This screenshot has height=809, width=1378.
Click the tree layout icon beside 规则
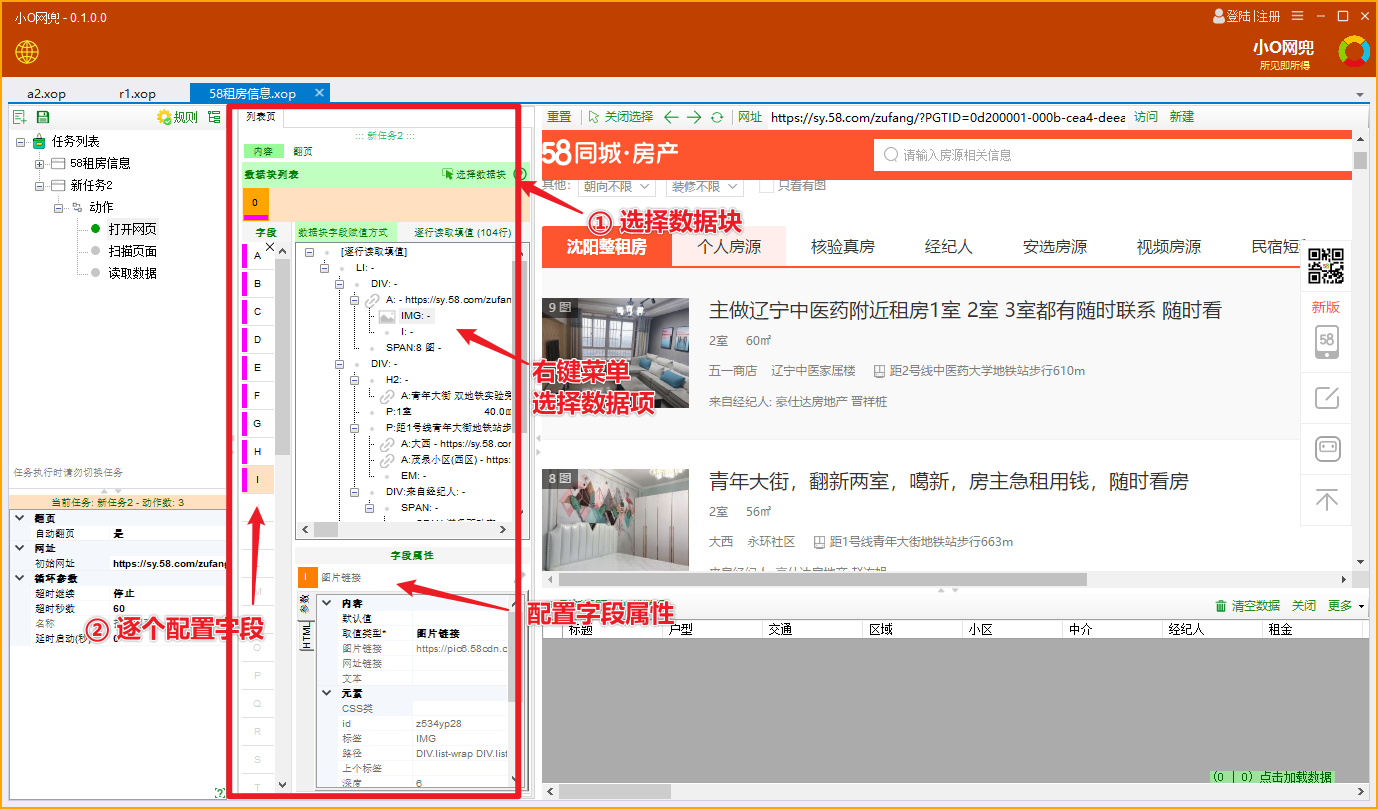(214, 117)
